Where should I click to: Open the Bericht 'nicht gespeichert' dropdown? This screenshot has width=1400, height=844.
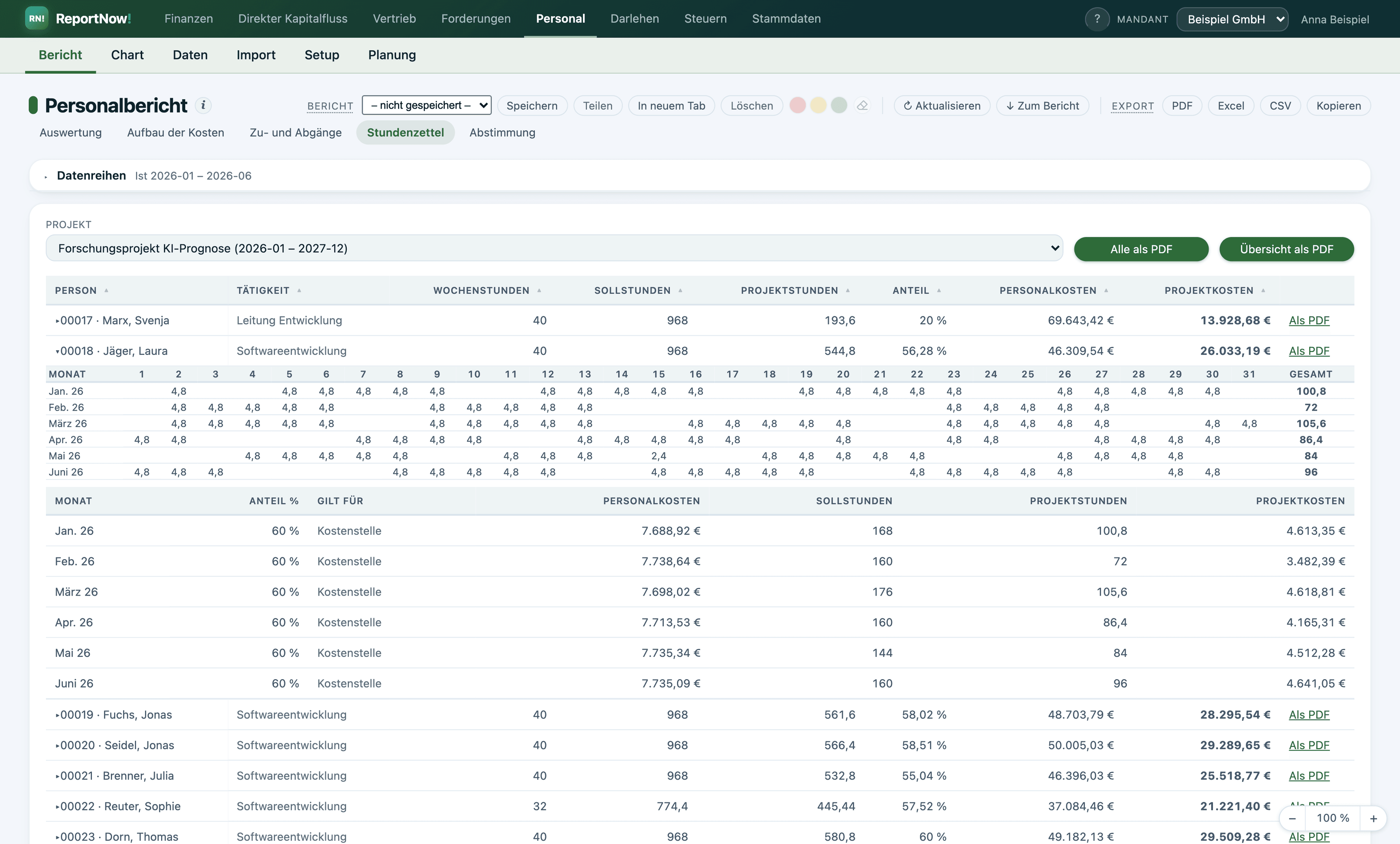(426, 105)
